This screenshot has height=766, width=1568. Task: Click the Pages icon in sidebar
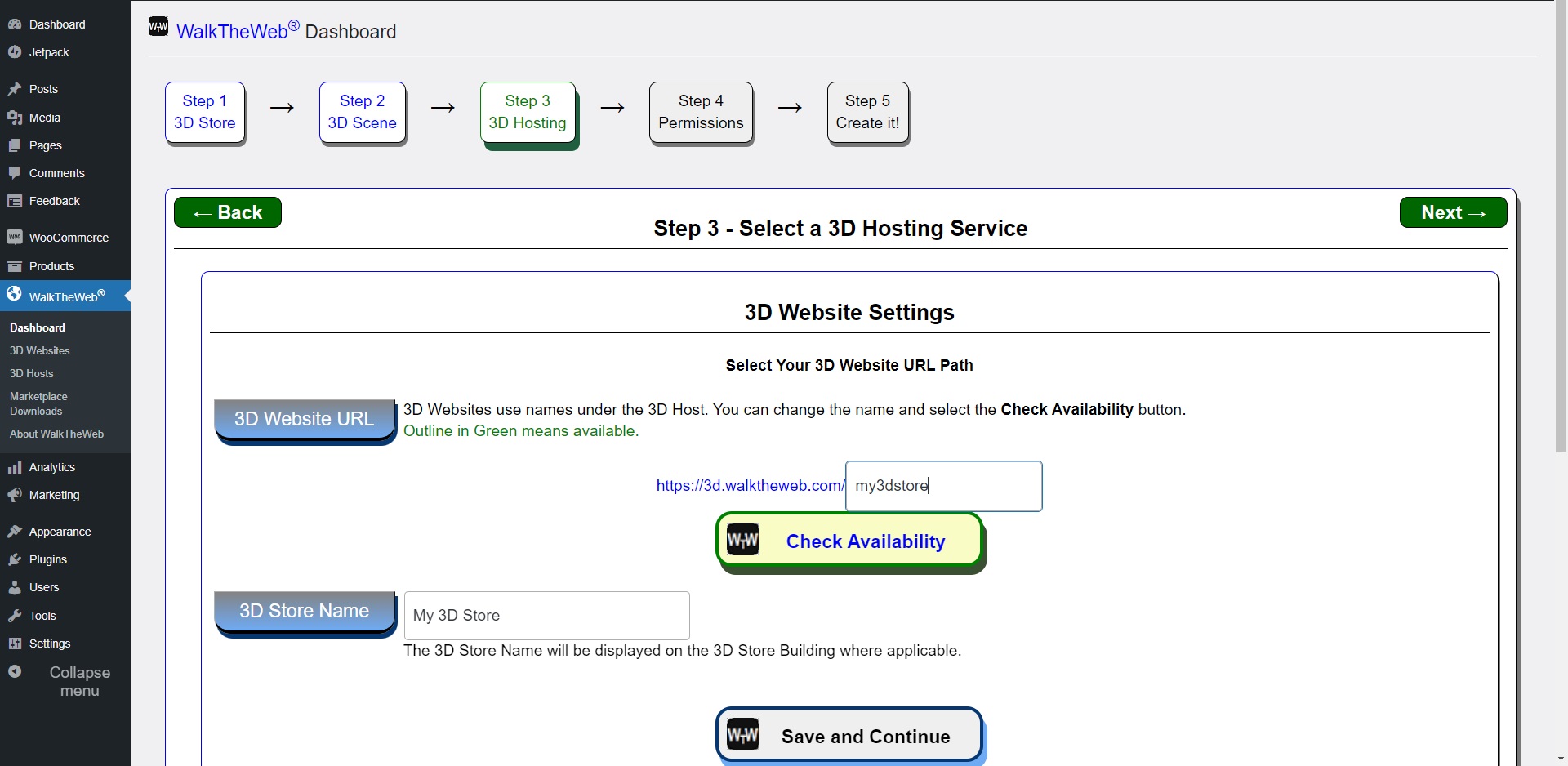(15, 145)
